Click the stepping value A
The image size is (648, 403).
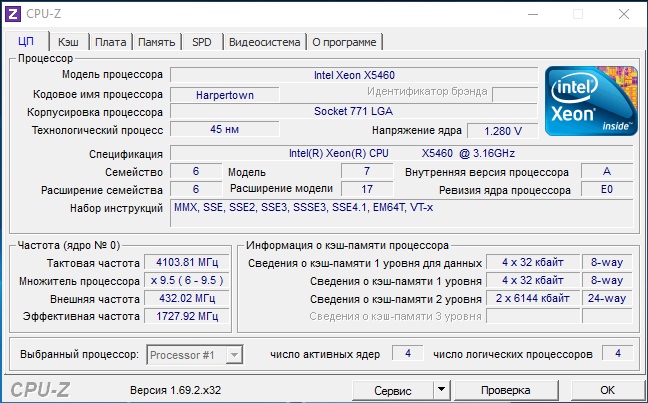pyautogui.click(x=607, y=171)
